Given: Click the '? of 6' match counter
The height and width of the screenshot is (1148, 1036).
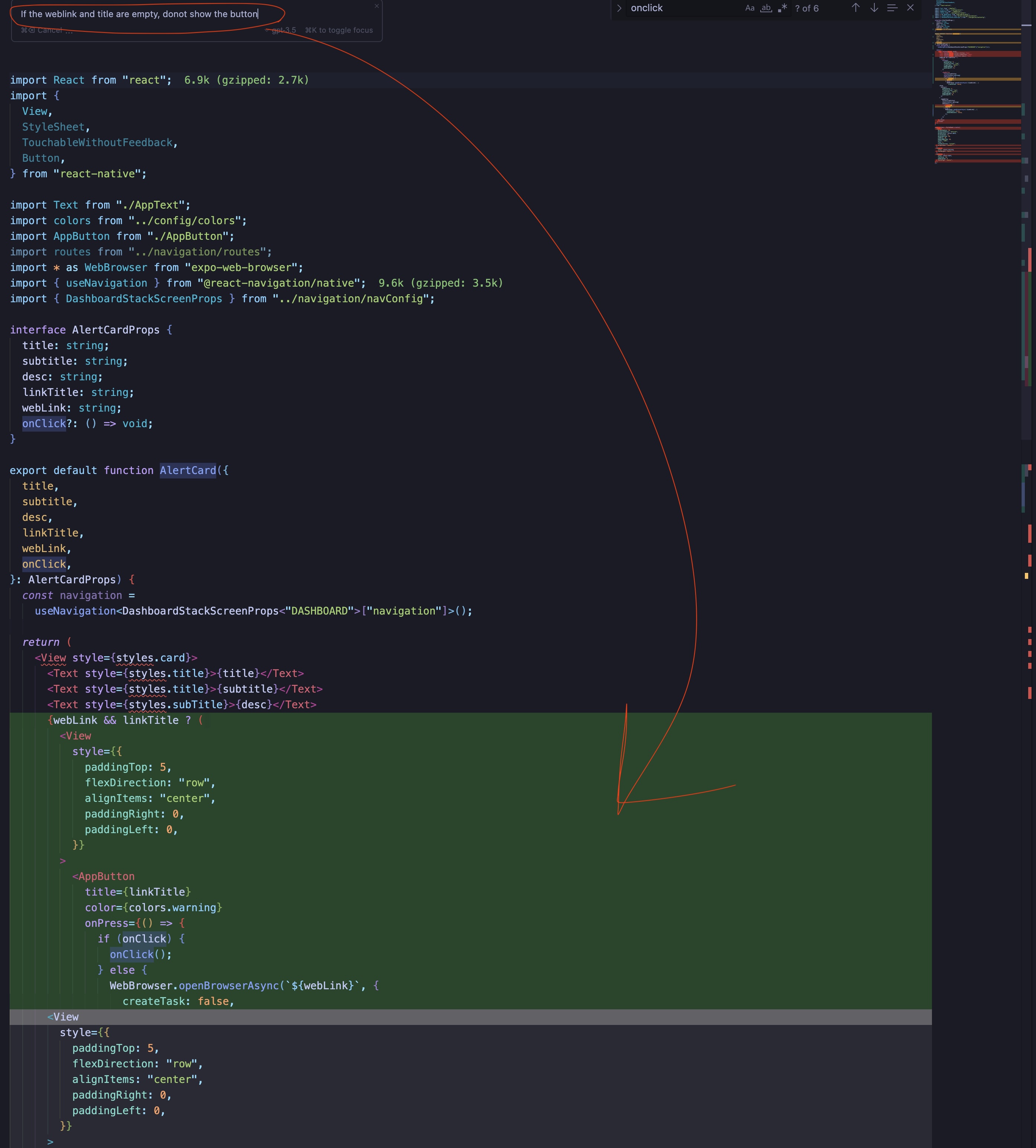Looking at the screenshot, I should [x=807, y=8].
